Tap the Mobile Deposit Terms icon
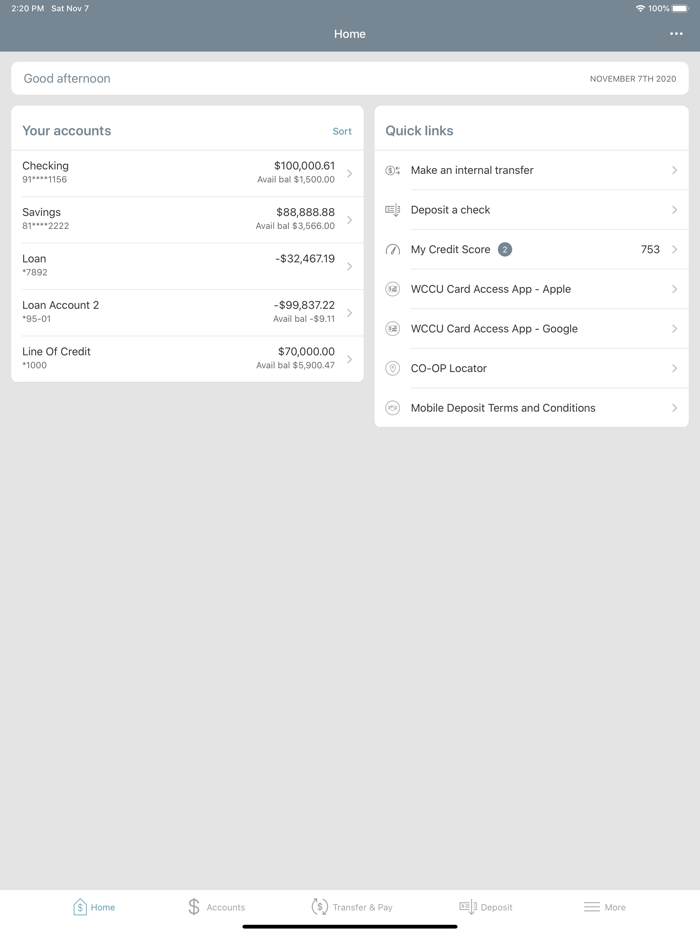700x934 pixels. click(x=393, y=408)
